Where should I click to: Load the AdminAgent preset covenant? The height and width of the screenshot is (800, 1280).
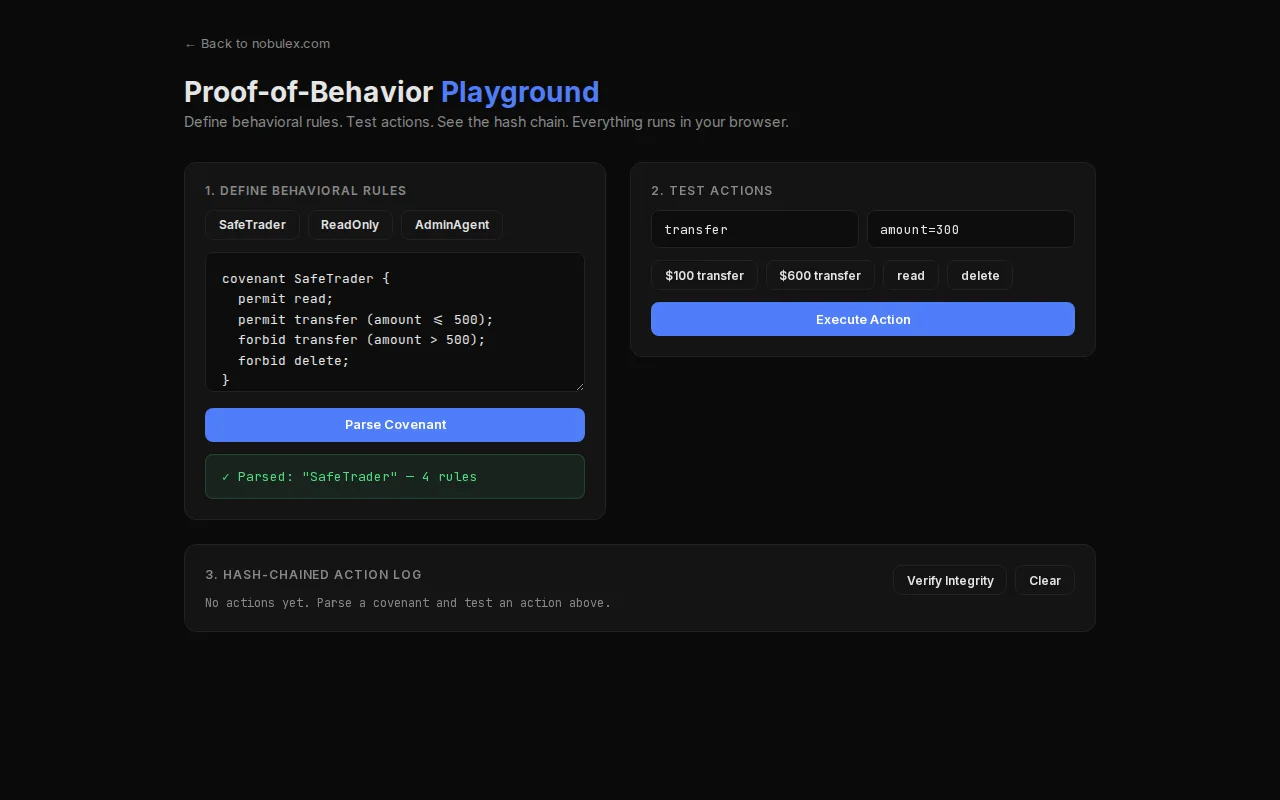click(x=452, y=225)
